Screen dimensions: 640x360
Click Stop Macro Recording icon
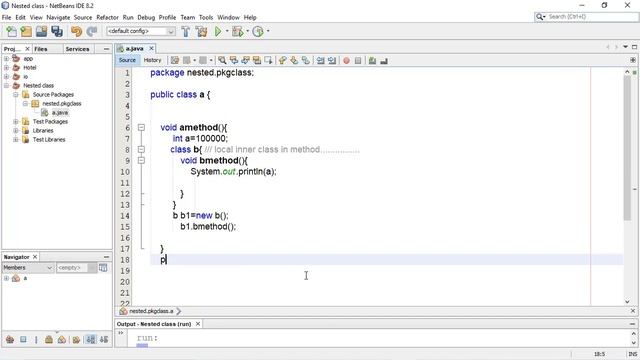point(358,61)
